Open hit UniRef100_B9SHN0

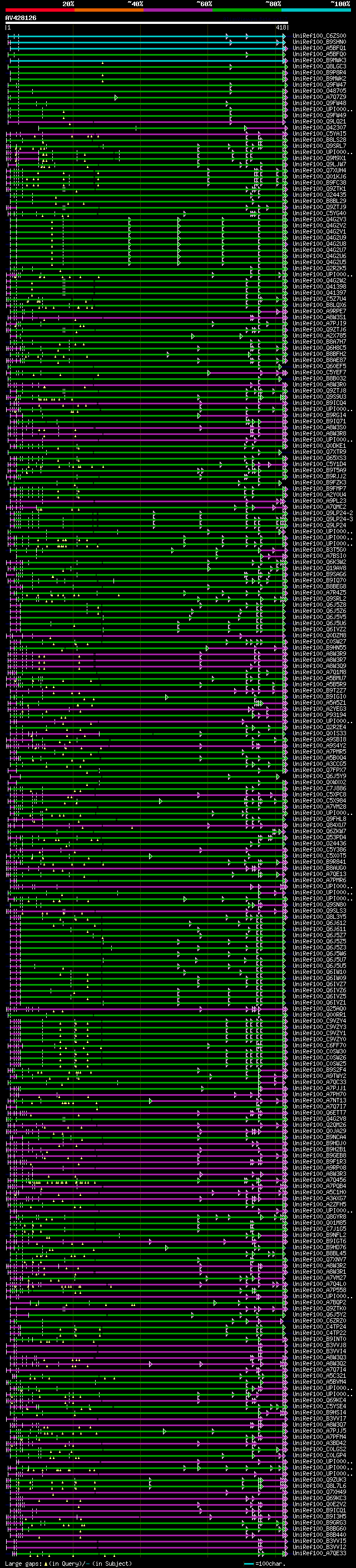(x=319, y=42)
